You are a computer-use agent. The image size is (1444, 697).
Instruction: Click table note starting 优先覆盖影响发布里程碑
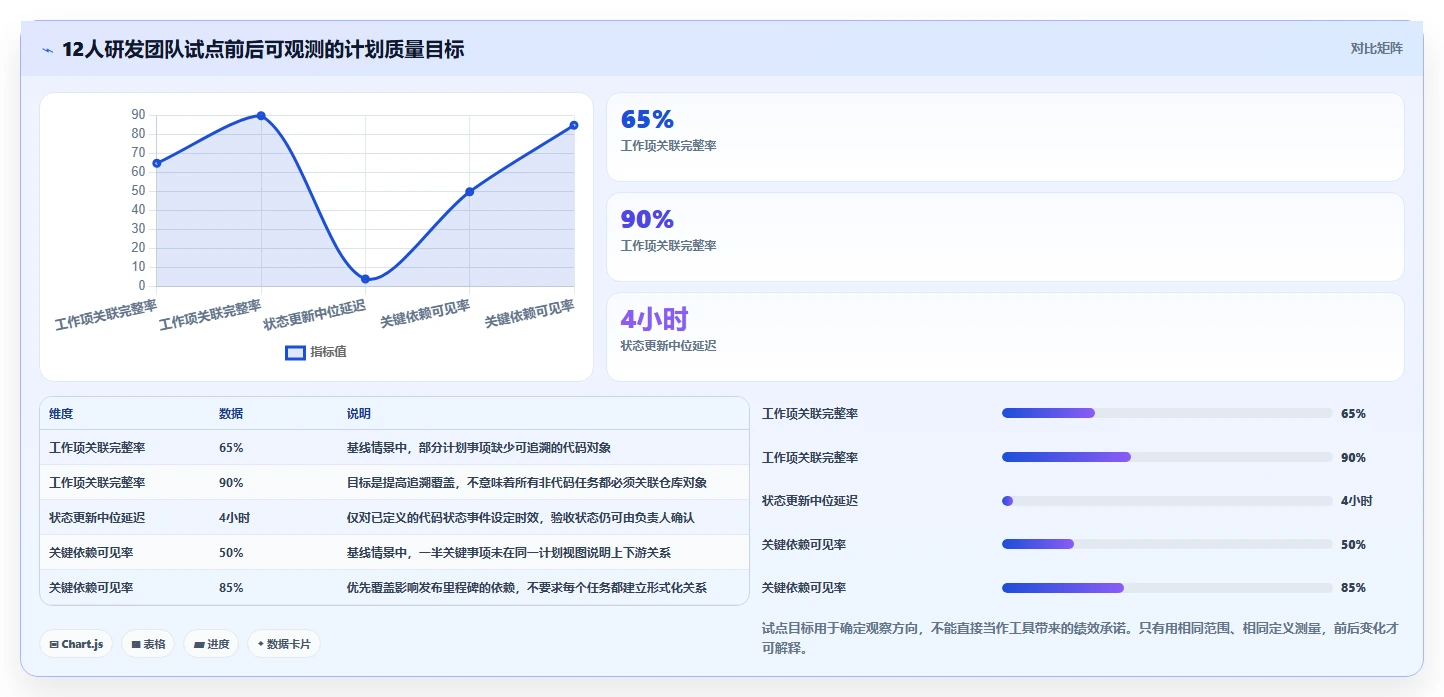[527, 588]
